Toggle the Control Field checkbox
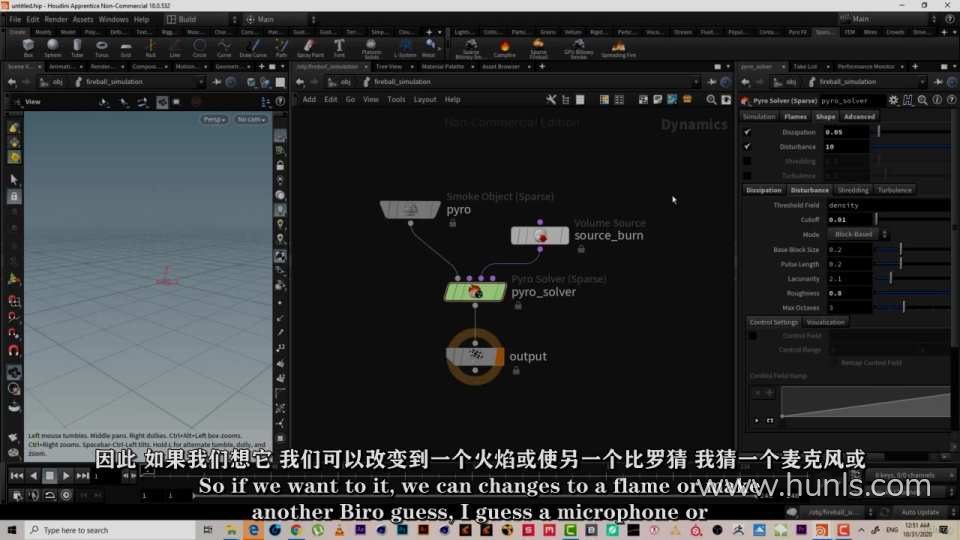Image resolution: width=960 pixels, height=540 pixels. click(x=753, y=336)
